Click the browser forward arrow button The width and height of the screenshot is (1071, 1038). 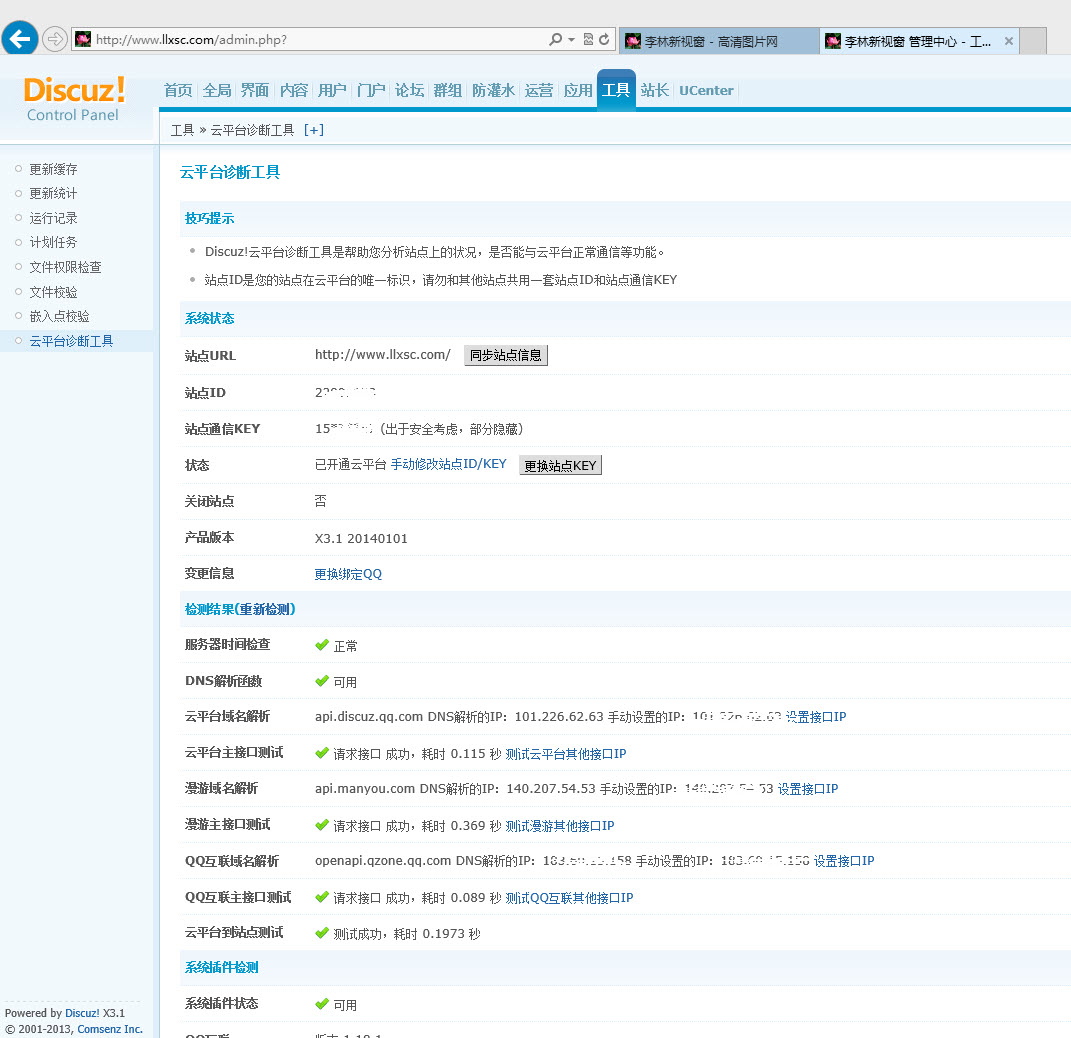pos(54,39)
